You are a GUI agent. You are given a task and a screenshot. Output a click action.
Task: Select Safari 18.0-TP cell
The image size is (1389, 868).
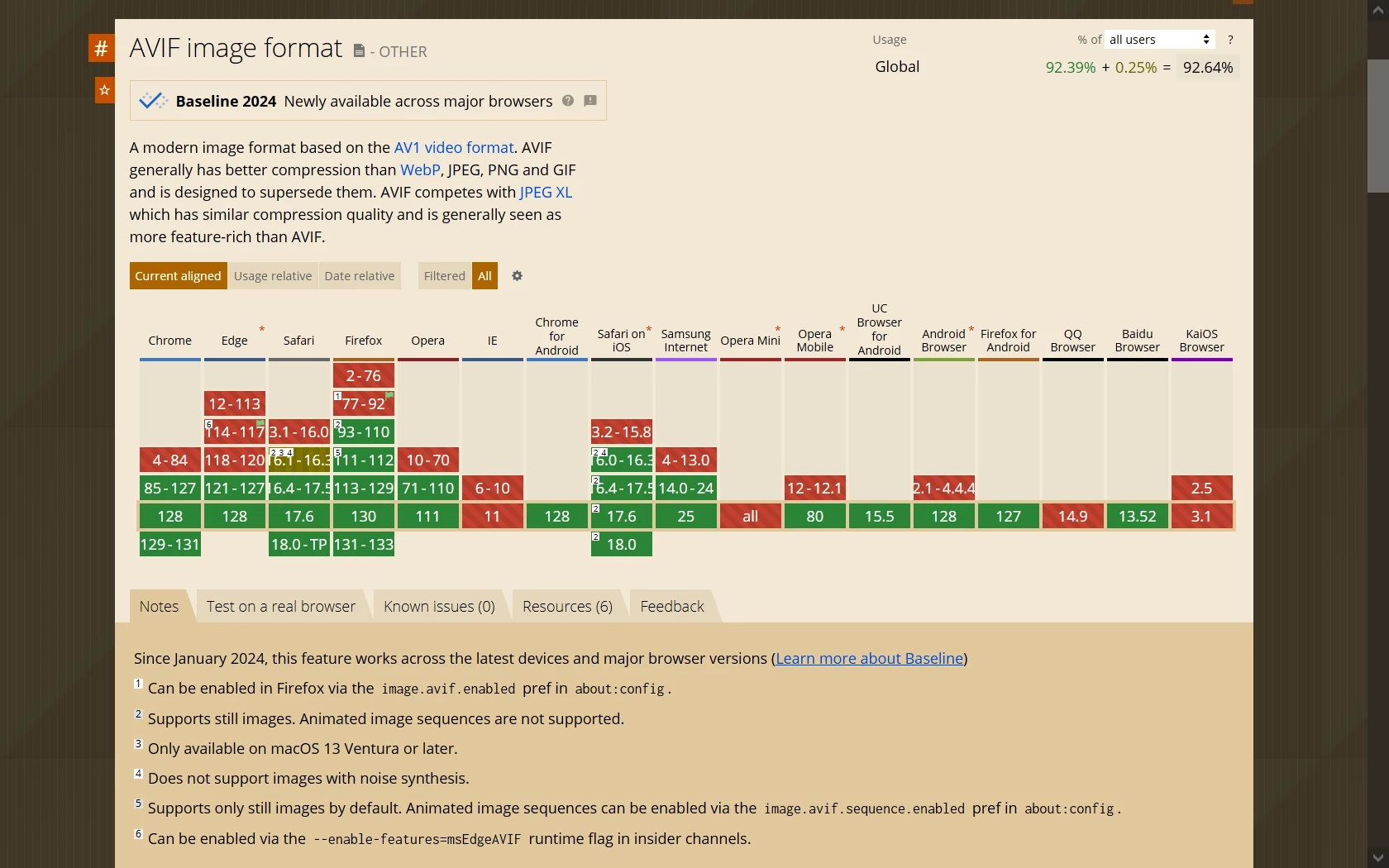click(299, 544)
